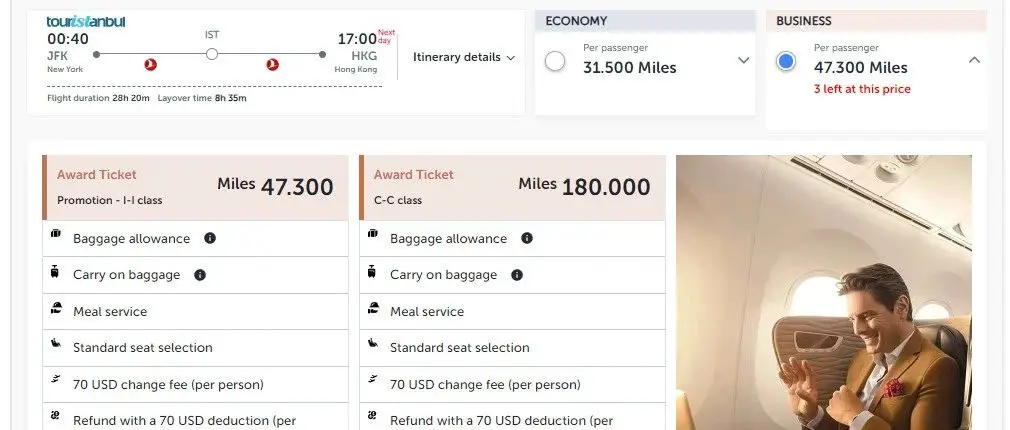Click the second Turkish Airlines logo on the flight route
The width and height of the screenshot is (1010, 430).
pos(272,64)
